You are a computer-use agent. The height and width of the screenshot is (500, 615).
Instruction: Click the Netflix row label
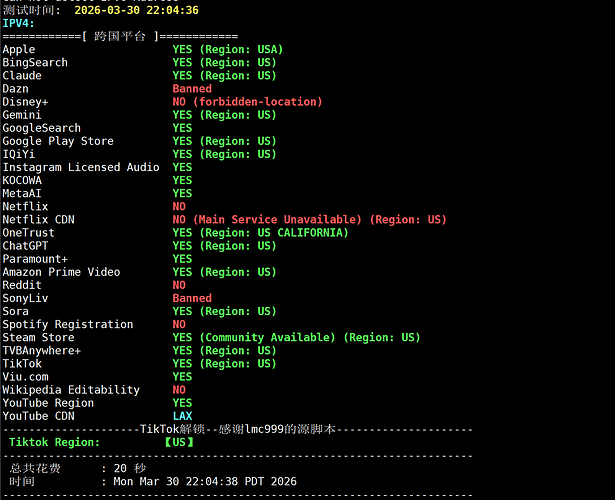(25, 206)
